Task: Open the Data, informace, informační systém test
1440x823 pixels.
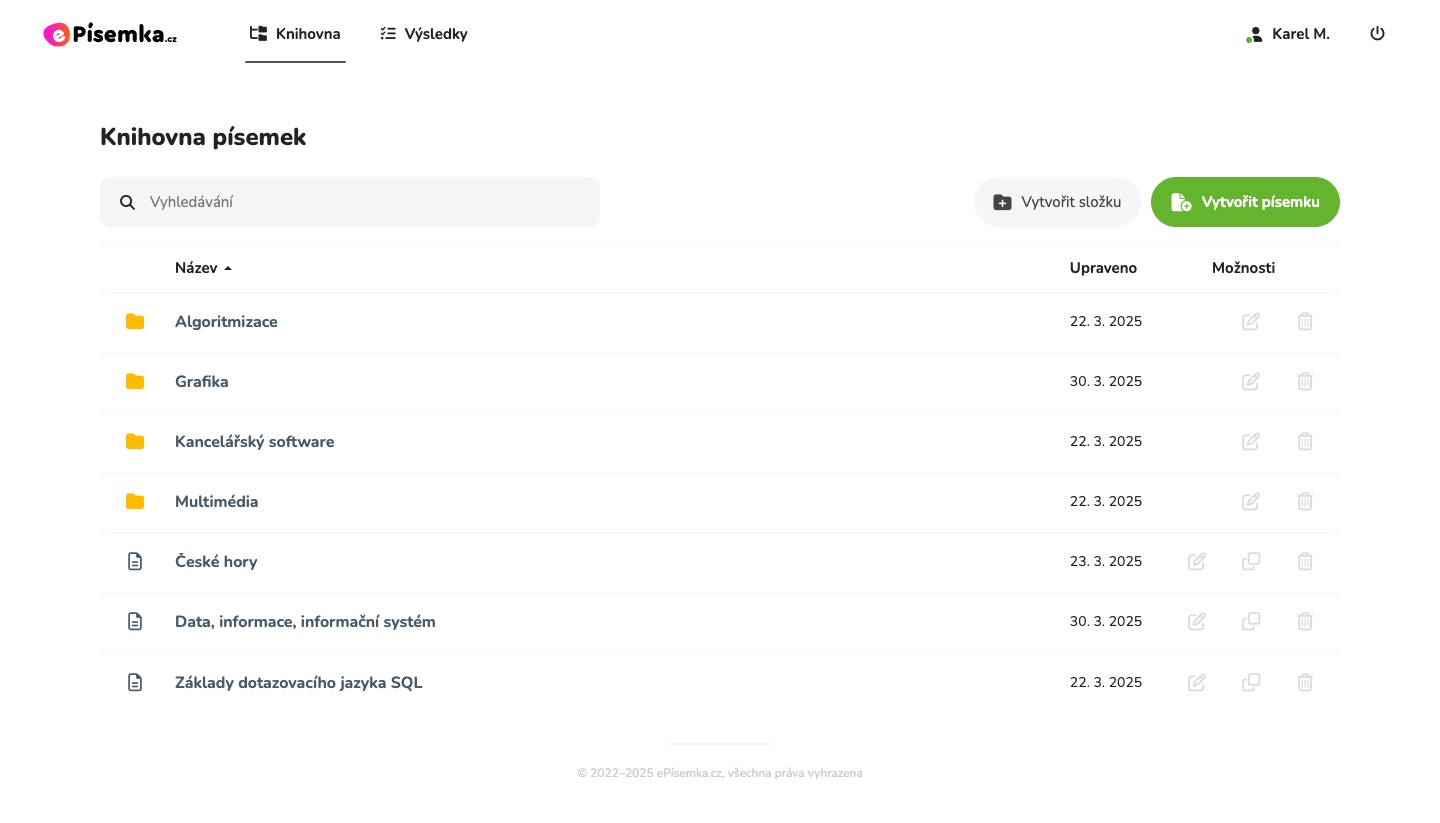Action: pos(305,621)
